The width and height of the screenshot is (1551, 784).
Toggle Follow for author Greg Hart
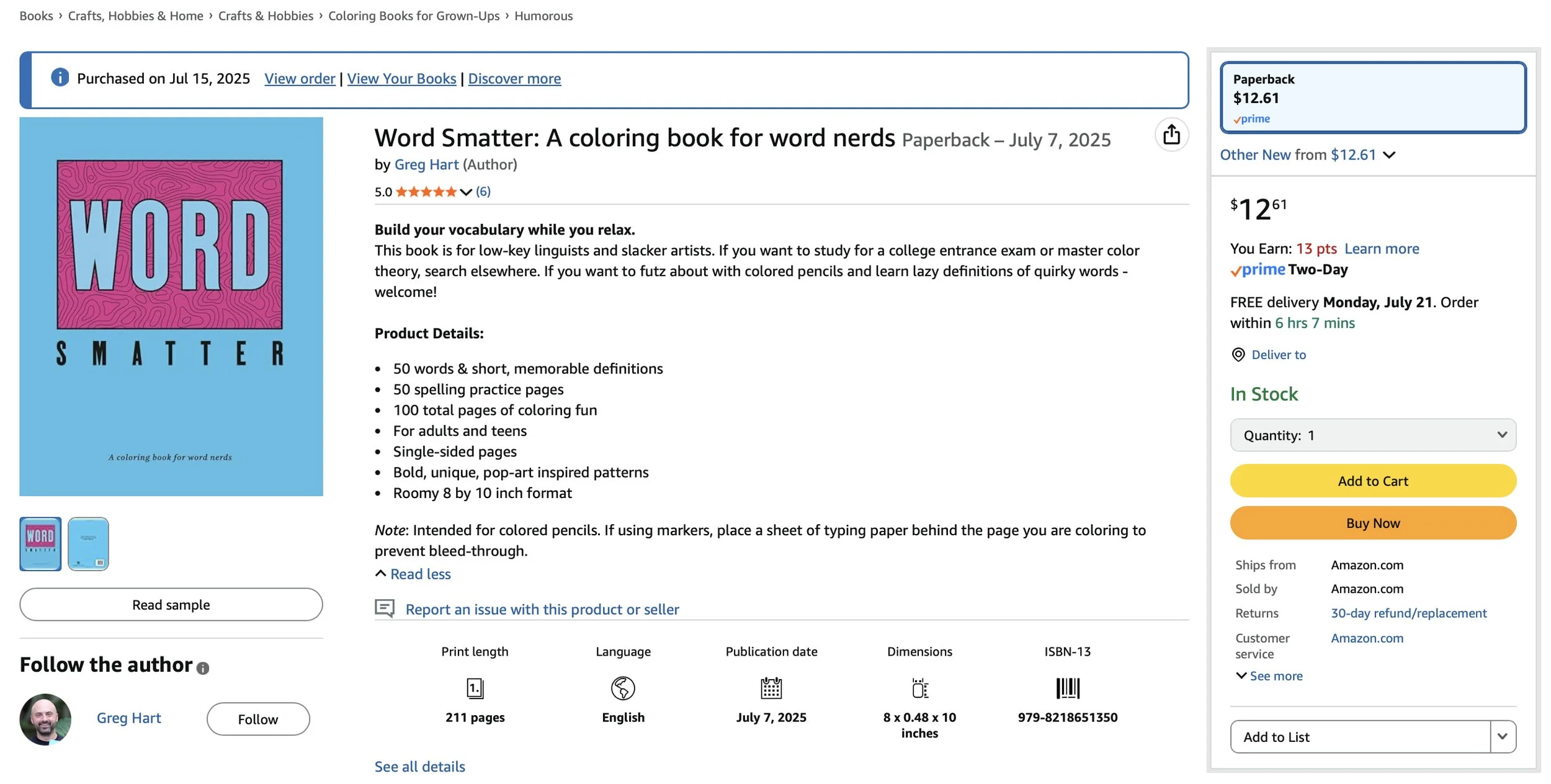click(x=257, y=719)
